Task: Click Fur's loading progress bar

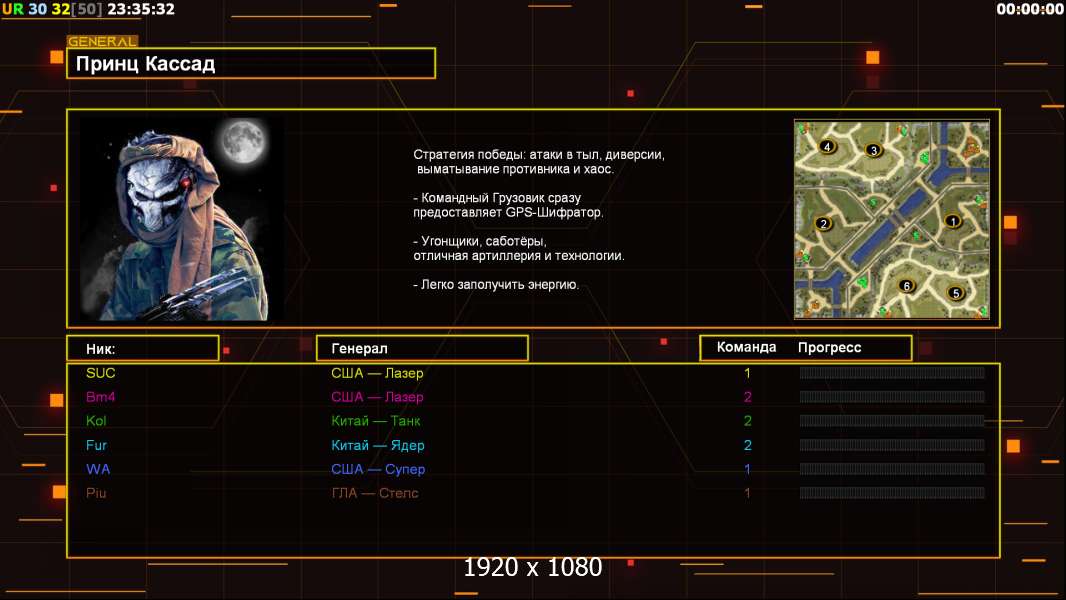Action: click(892, 445)
